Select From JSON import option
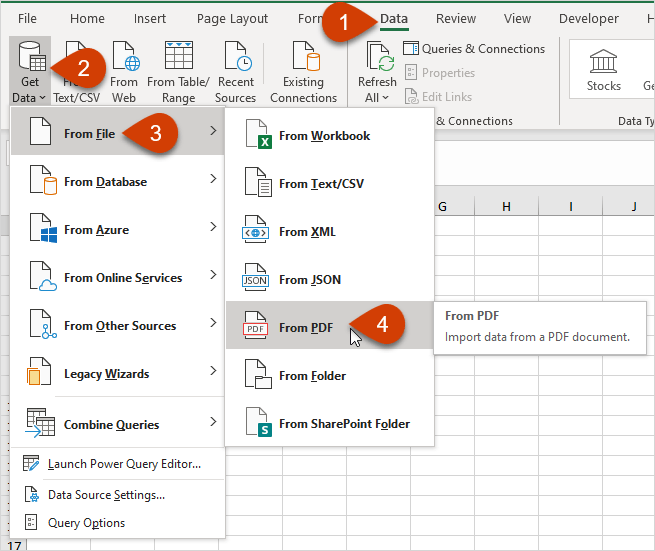The height and width of the screenshot is (551, 655). pyautogui.click(x=309, y=280)
